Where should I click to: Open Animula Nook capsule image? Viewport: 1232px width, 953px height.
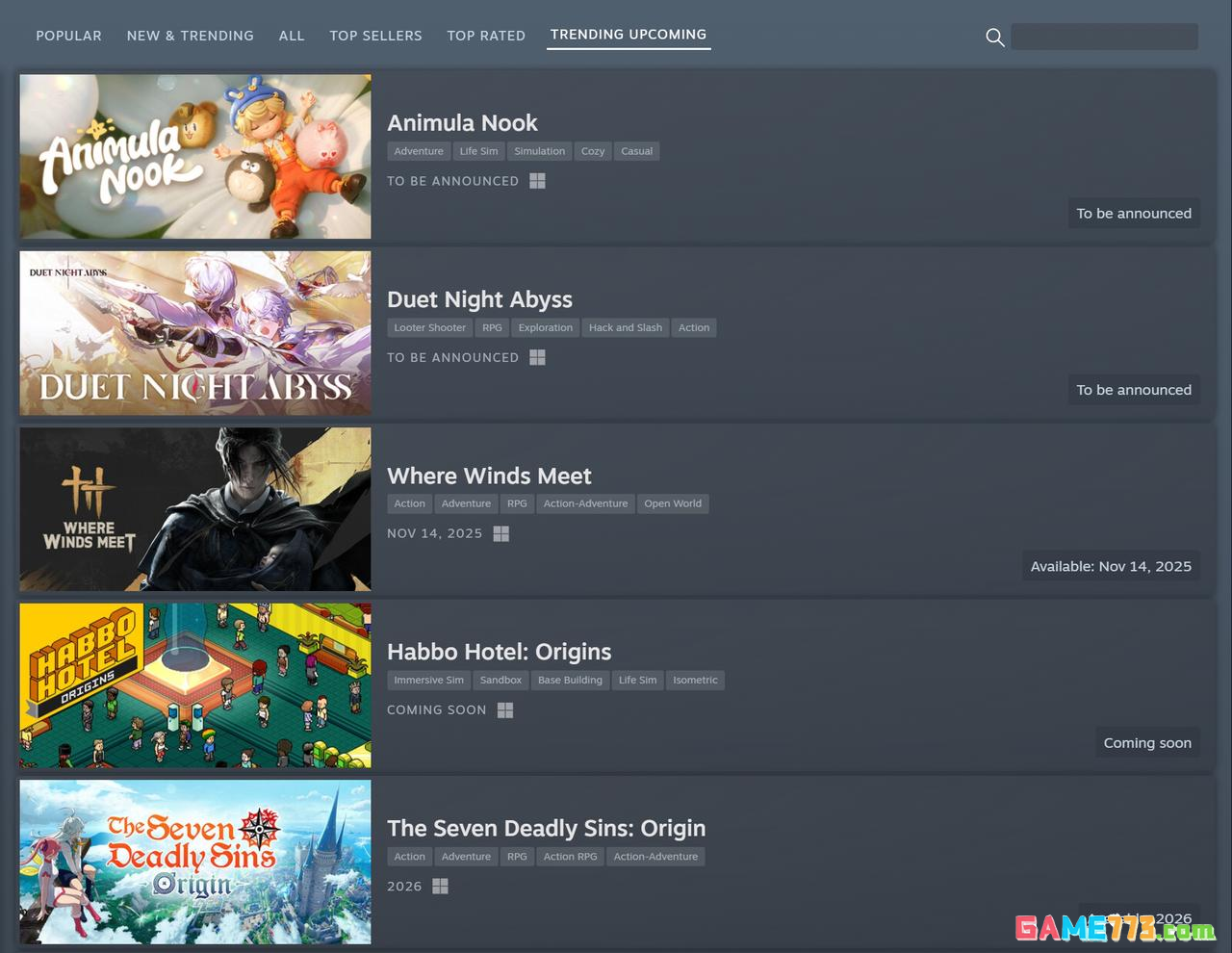pos(195,157)
